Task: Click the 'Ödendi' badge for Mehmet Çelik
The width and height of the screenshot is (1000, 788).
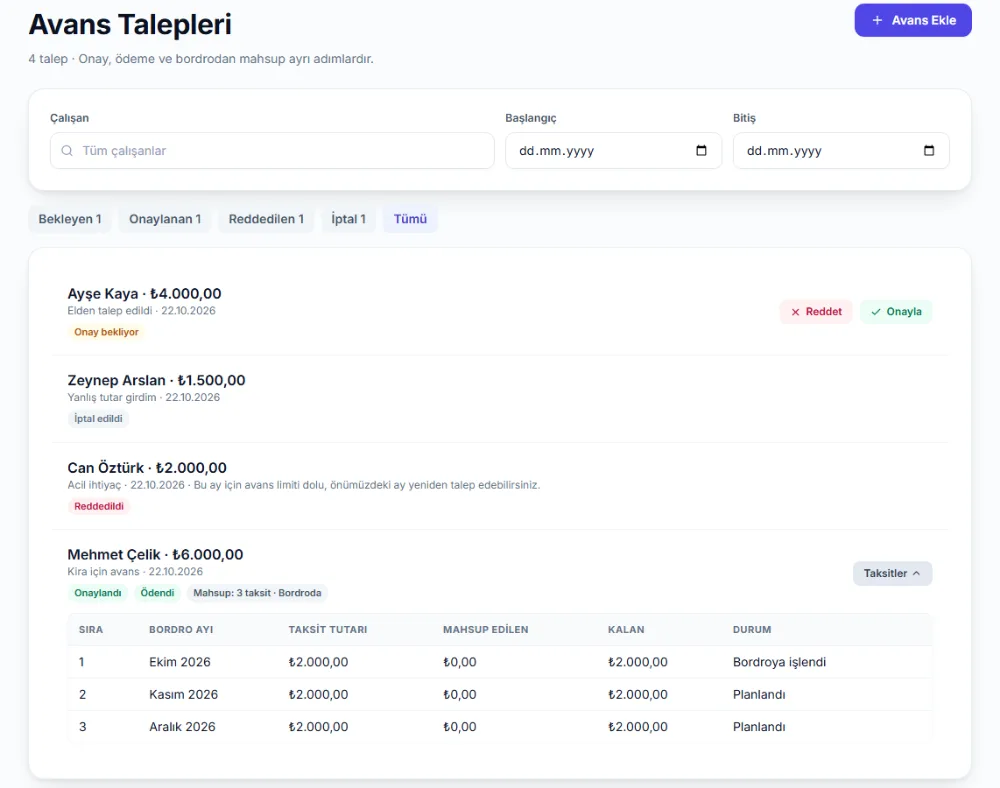Action: pos(157,593)
